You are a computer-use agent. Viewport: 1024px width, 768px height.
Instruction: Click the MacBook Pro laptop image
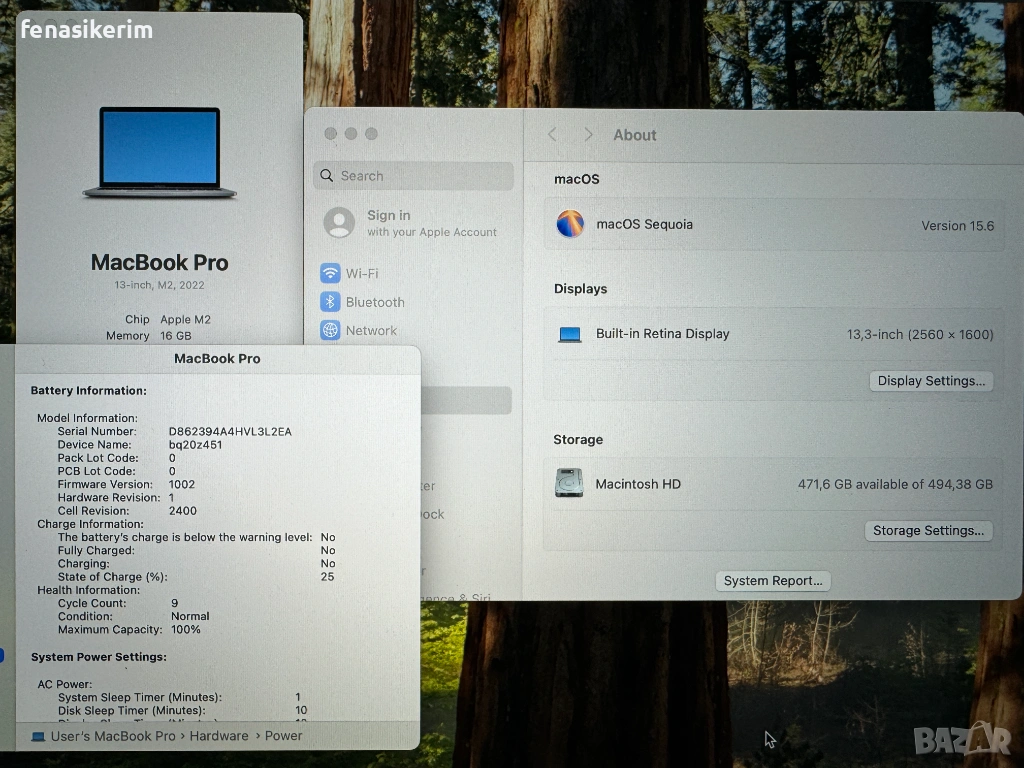tap(159, 152)
